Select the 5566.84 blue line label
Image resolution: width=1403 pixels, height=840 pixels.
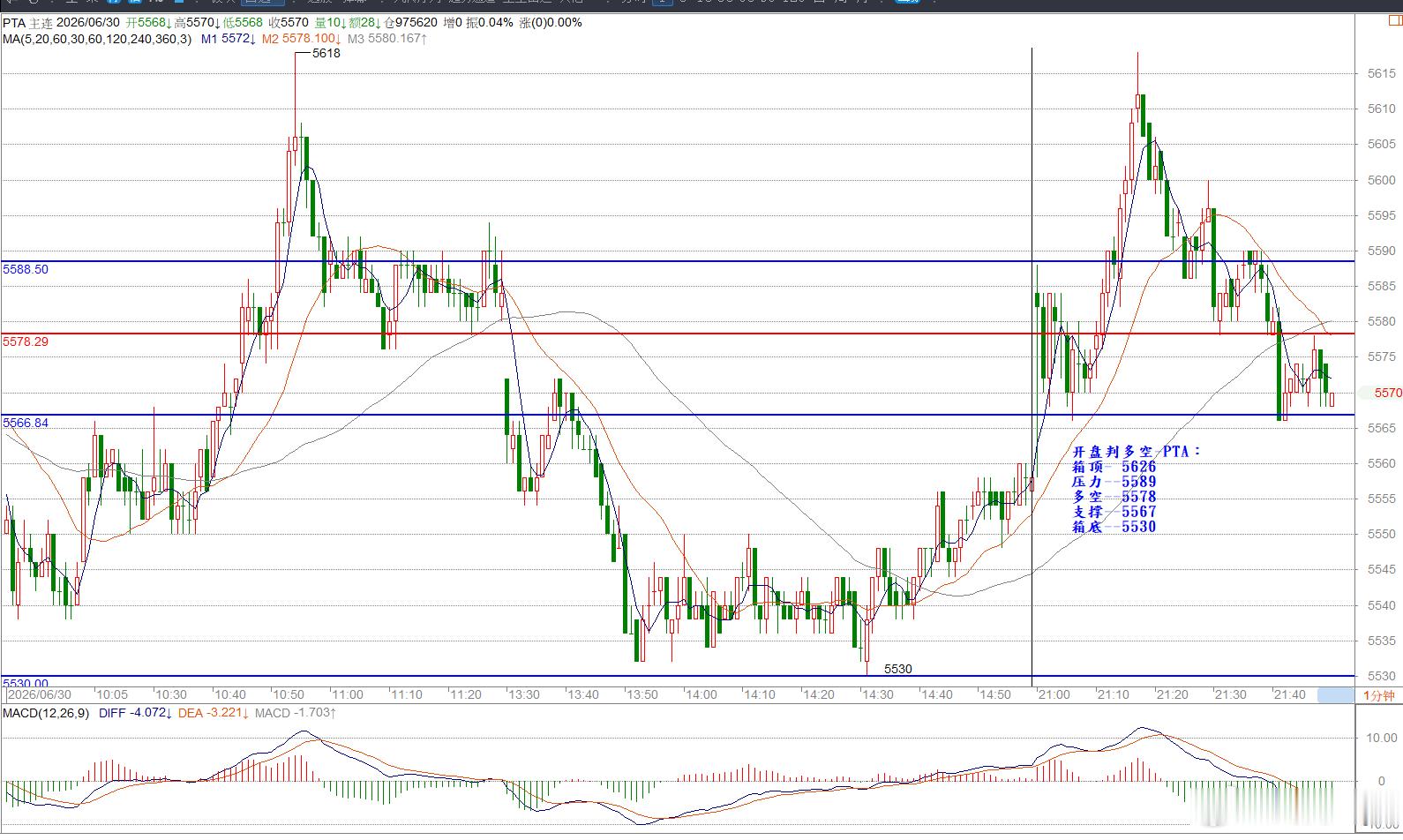26,423
